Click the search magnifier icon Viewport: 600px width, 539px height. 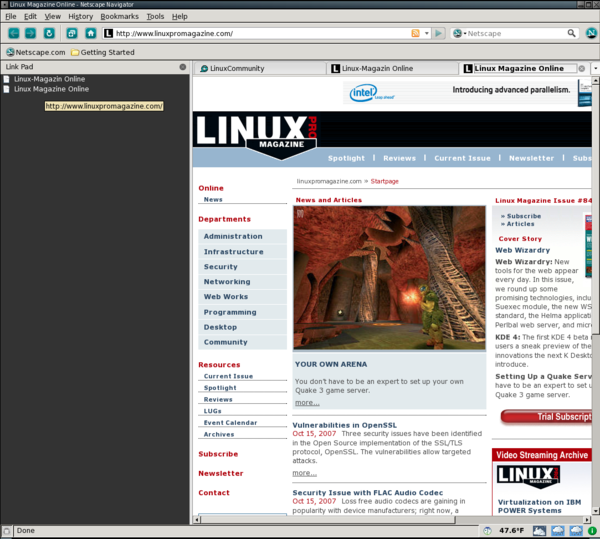tap(571, 33)
